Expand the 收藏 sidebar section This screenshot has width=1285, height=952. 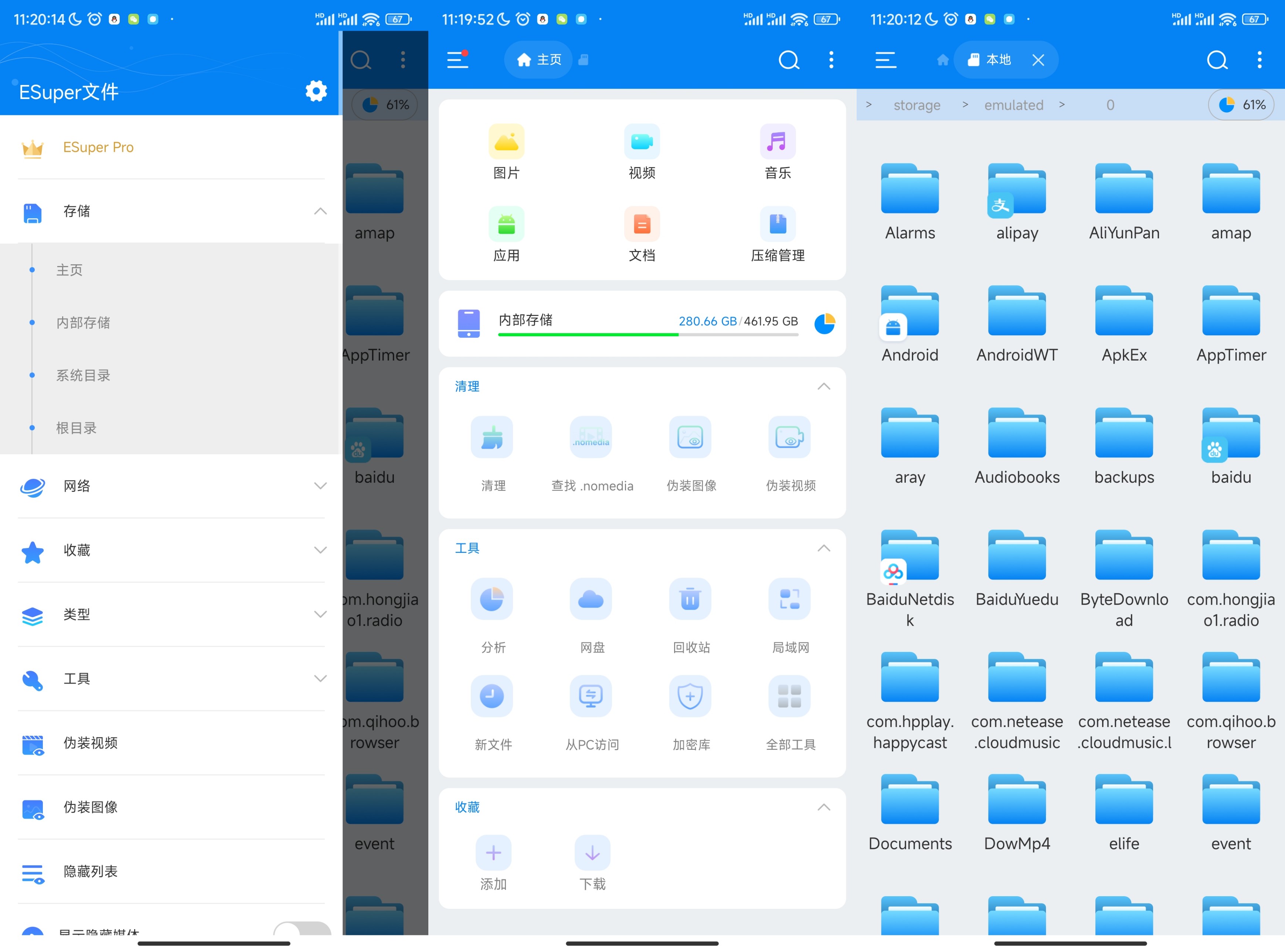coord(320,550)
